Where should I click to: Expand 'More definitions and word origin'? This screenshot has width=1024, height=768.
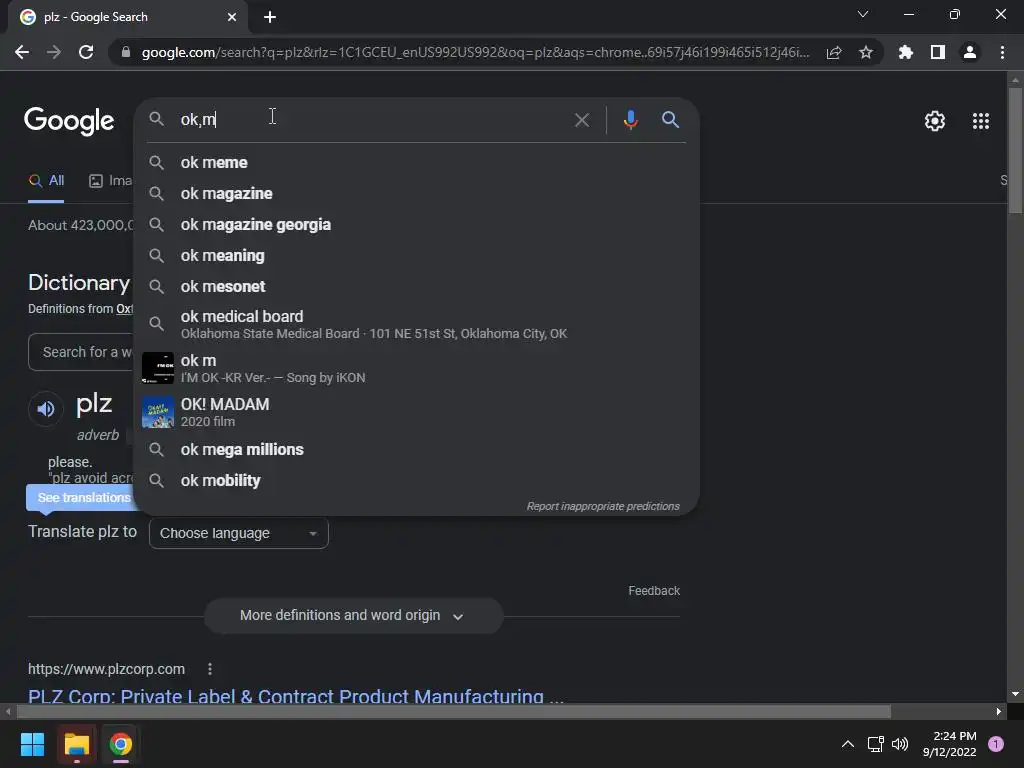pos(353,616)
